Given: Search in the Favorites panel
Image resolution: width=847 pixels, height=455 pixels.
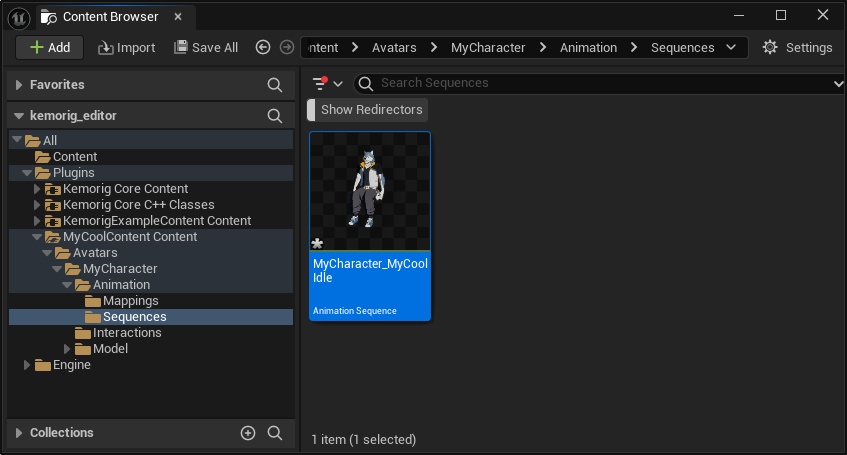Looking at the screenshot, I should click(275, 85).
